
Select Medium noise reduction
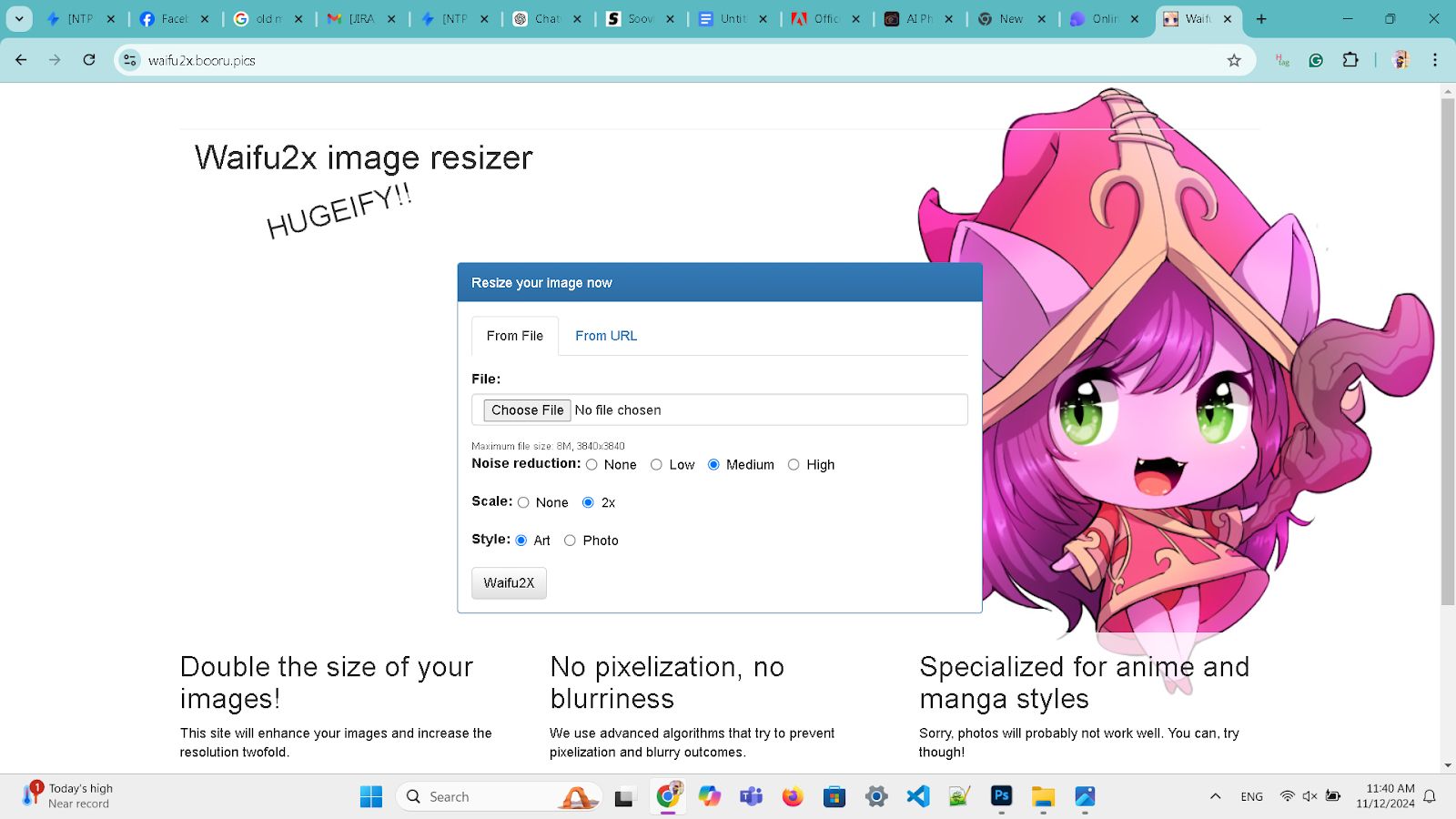pyautogui.click(x=713, y=465)
